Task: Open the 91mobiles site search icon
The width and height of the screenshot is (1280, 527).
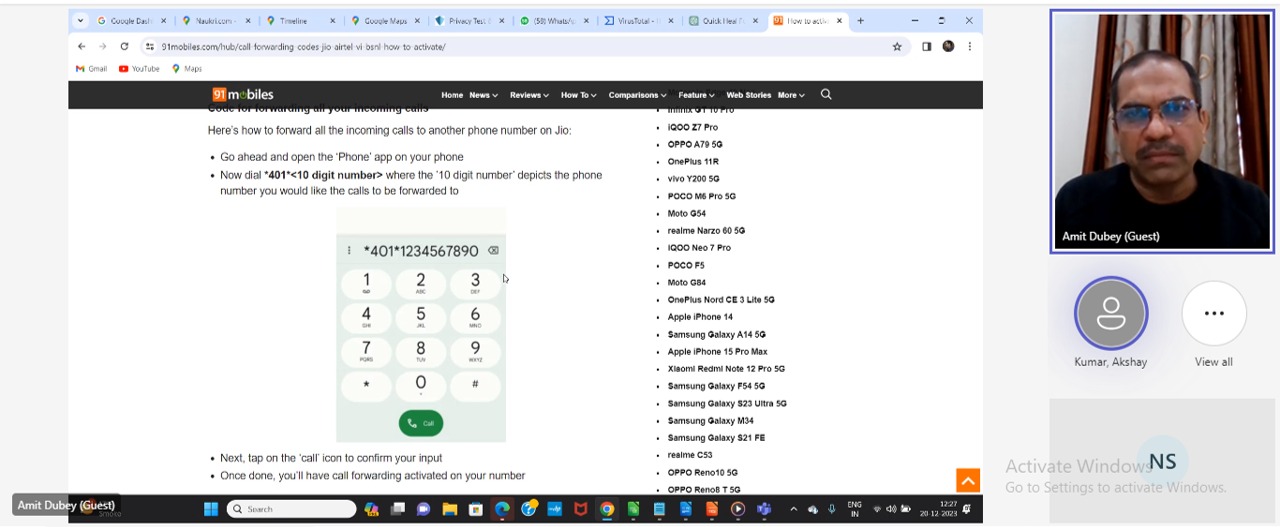Action: click(826, 94)
